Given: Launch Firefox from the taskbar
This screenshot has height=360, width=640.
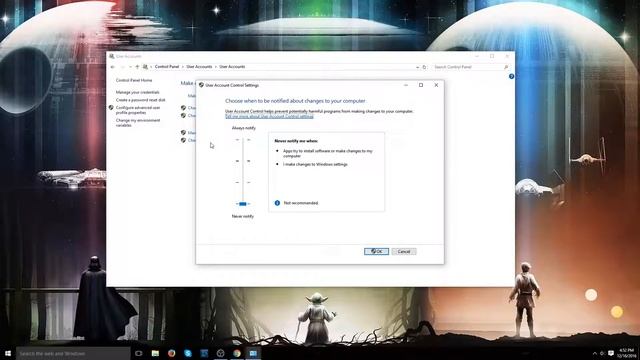Looking at the screenshot, I should 171,353.
